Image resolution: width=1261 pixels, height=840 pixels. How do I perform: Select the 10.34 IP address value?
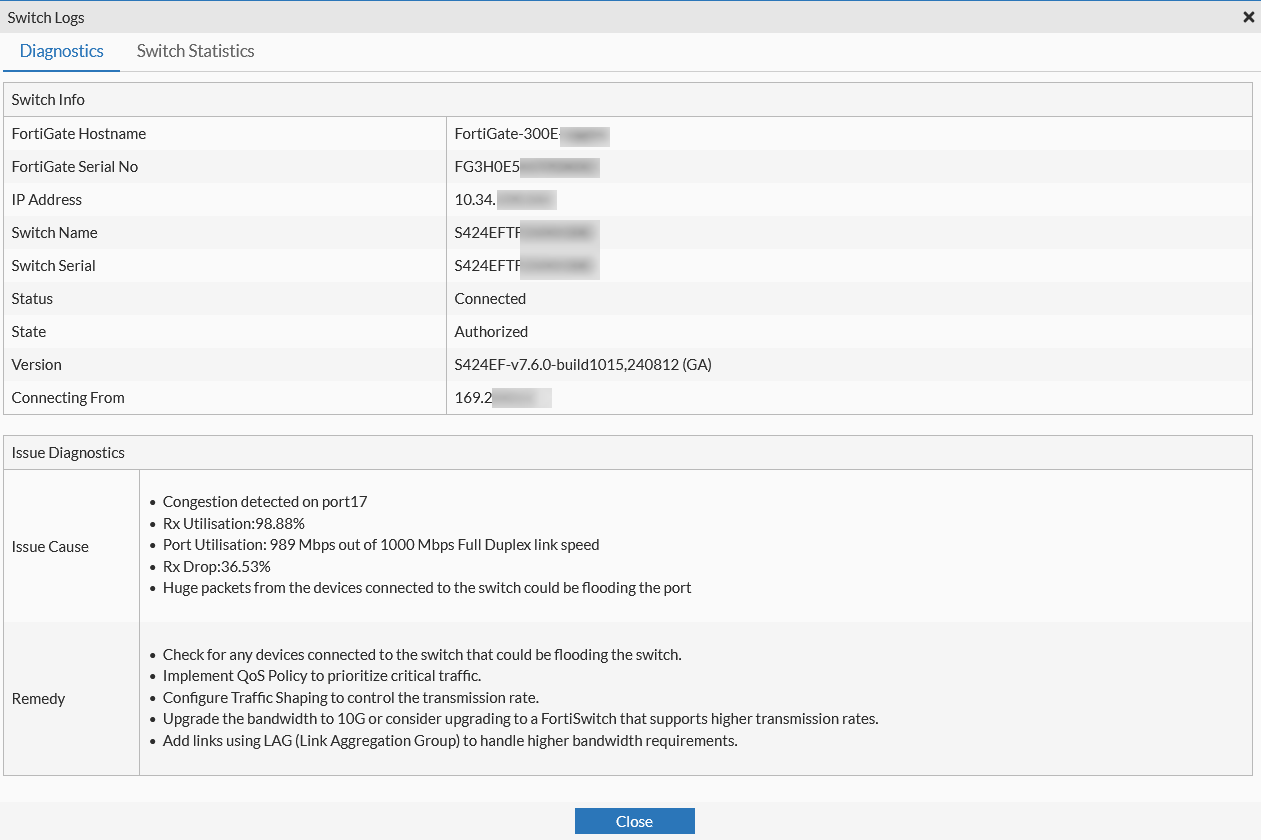coord(505,200)
